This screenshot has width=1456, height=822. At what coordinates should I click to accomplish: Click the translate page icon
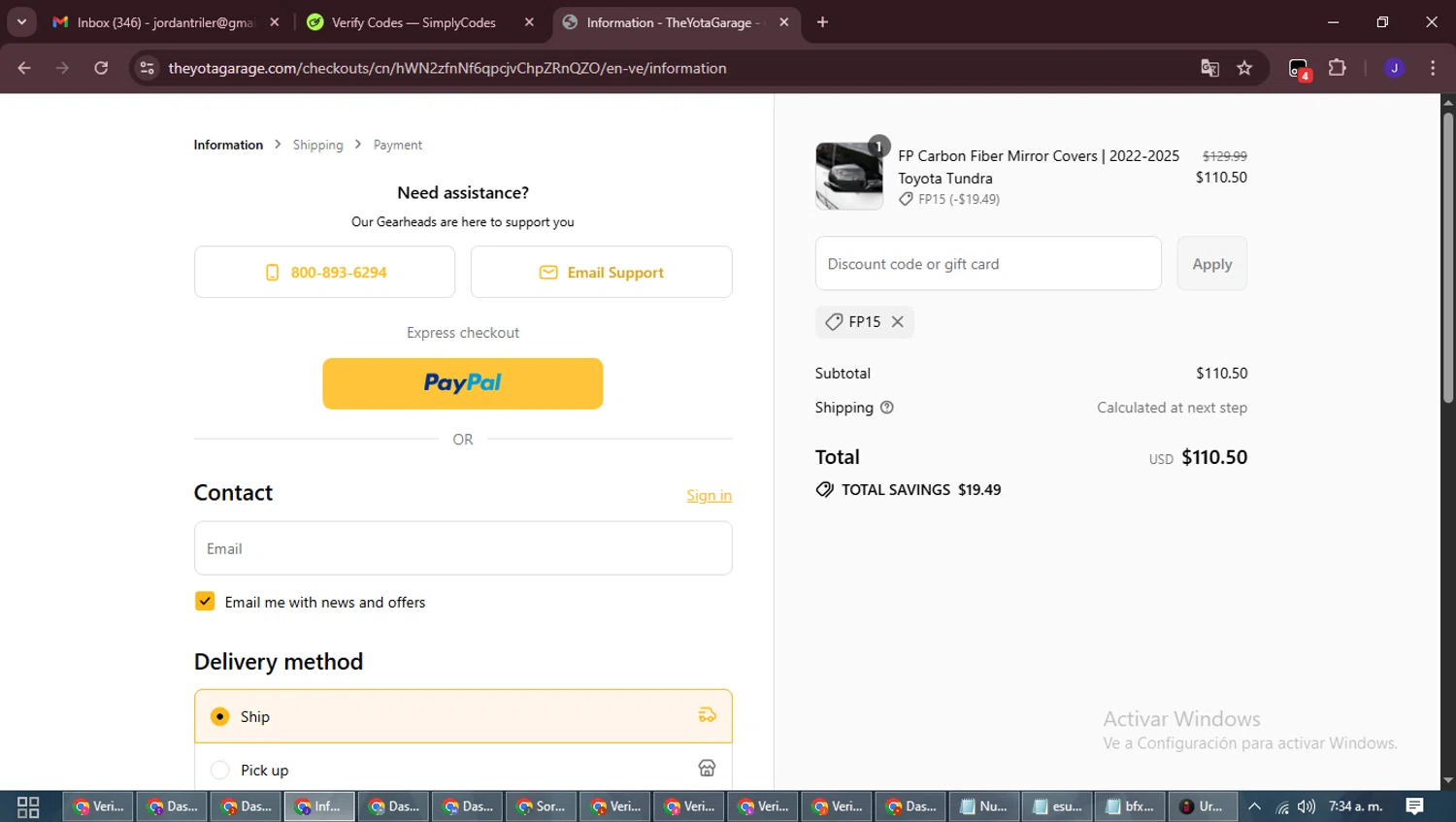[x=1209, y=68]
